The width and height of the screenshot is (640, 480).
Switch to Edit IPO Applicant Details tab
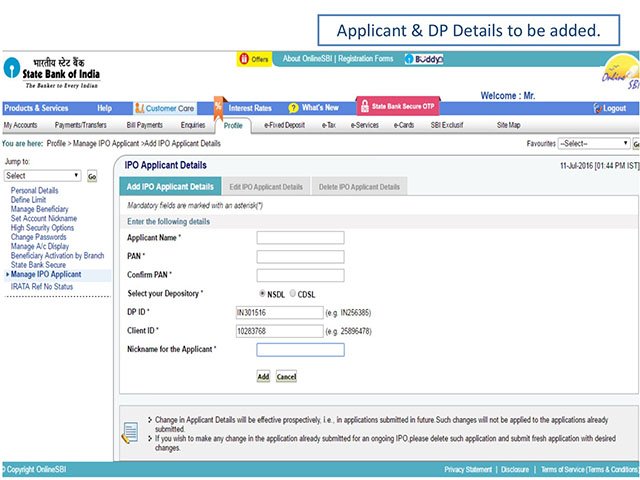266,187
